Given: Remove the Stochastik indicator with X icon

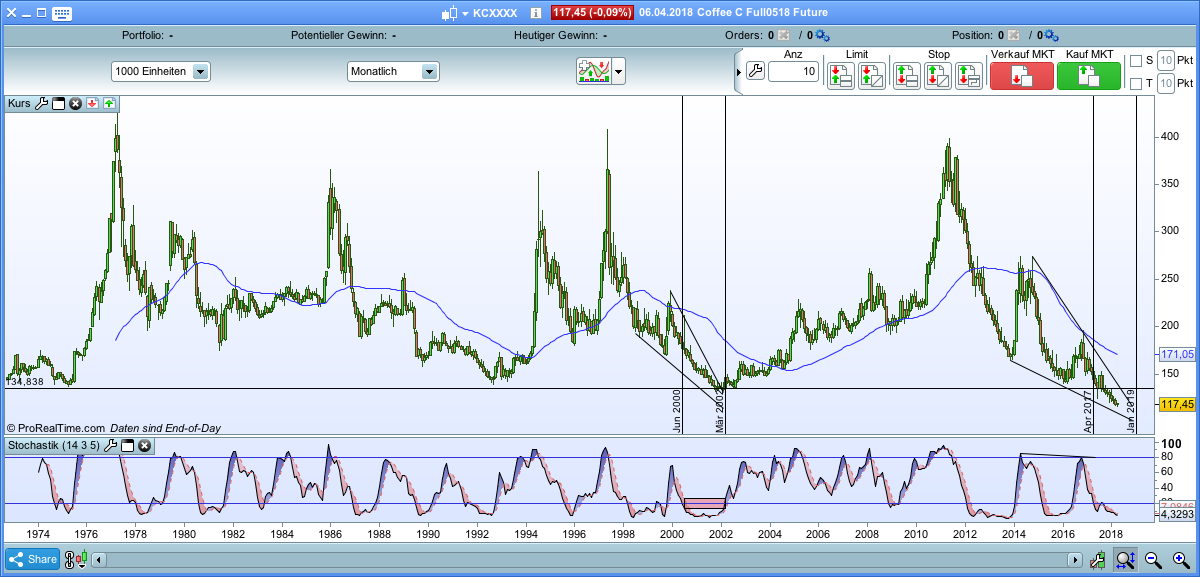Looking at the screenshot, I should coord(145,445).
